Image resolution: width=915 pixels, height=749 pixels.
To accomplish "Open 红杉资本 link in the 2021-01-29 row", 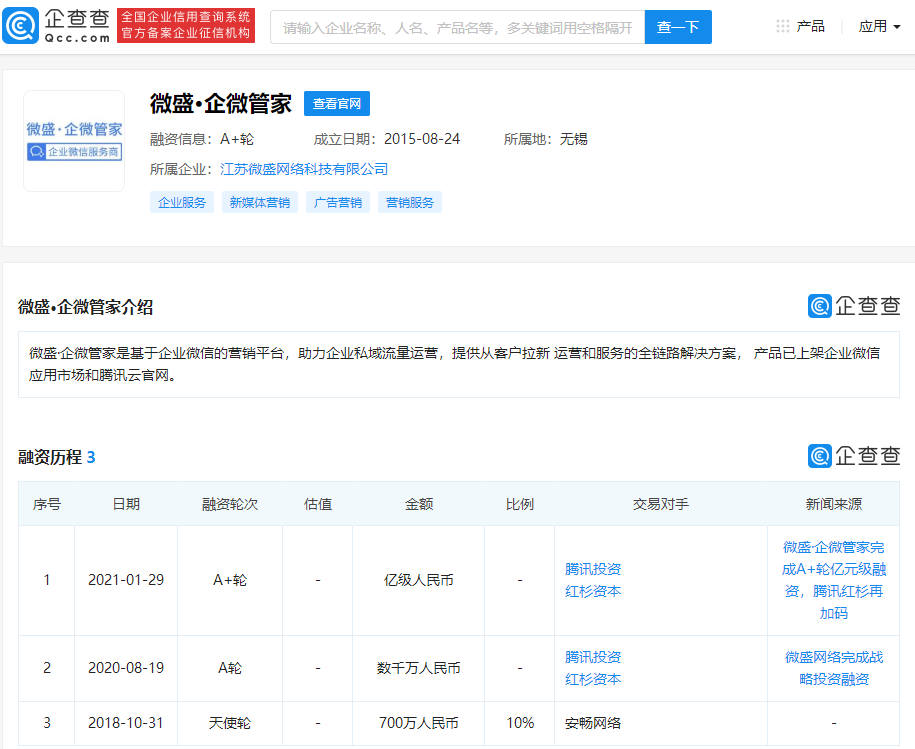I will click(593, 592).
